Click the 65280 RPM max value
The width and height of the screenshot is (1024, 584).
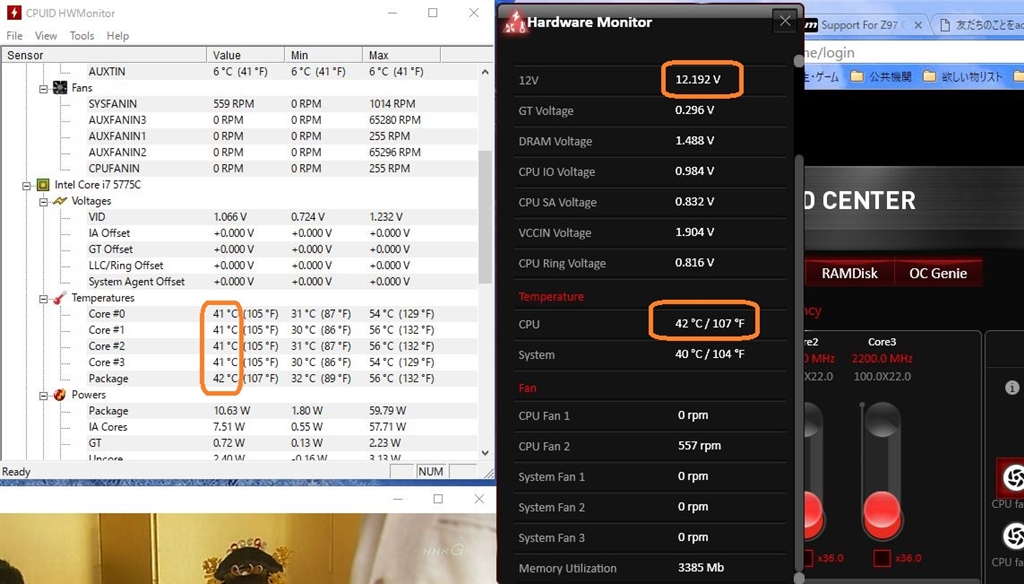[394, 120]
